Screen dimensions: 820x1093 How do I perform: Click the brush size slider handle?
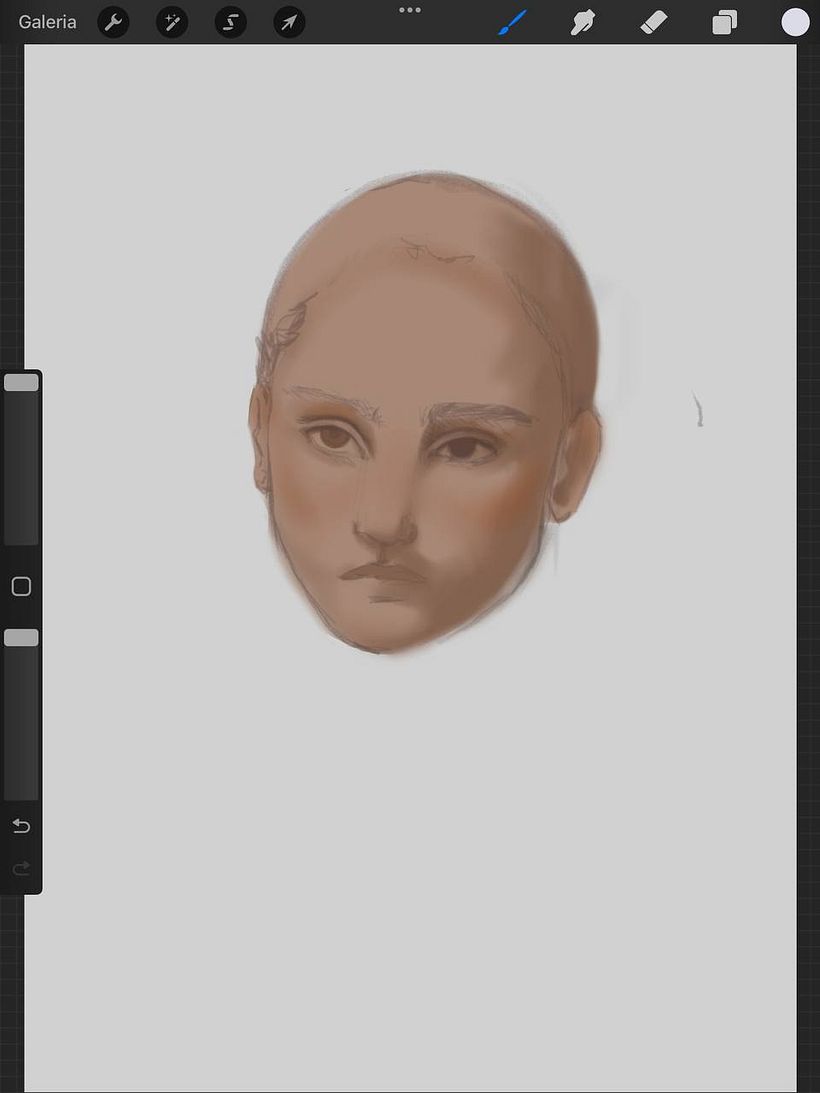pos(21,383)
